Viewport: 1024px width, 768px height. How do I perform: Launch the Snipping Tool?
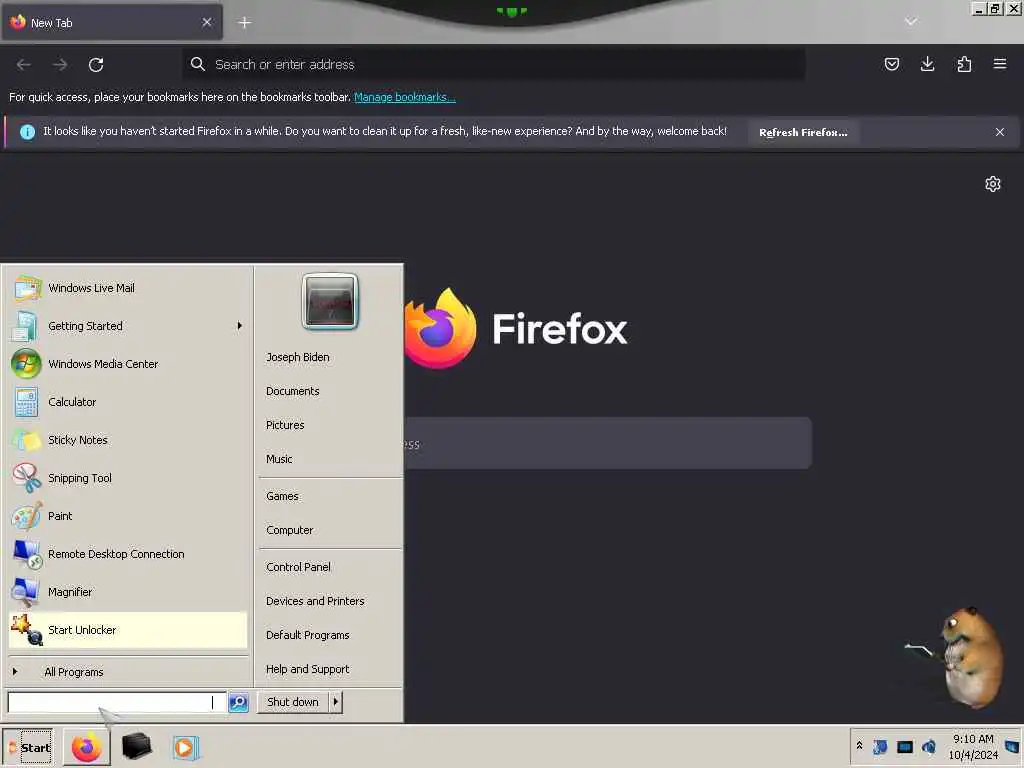(127, 478)
